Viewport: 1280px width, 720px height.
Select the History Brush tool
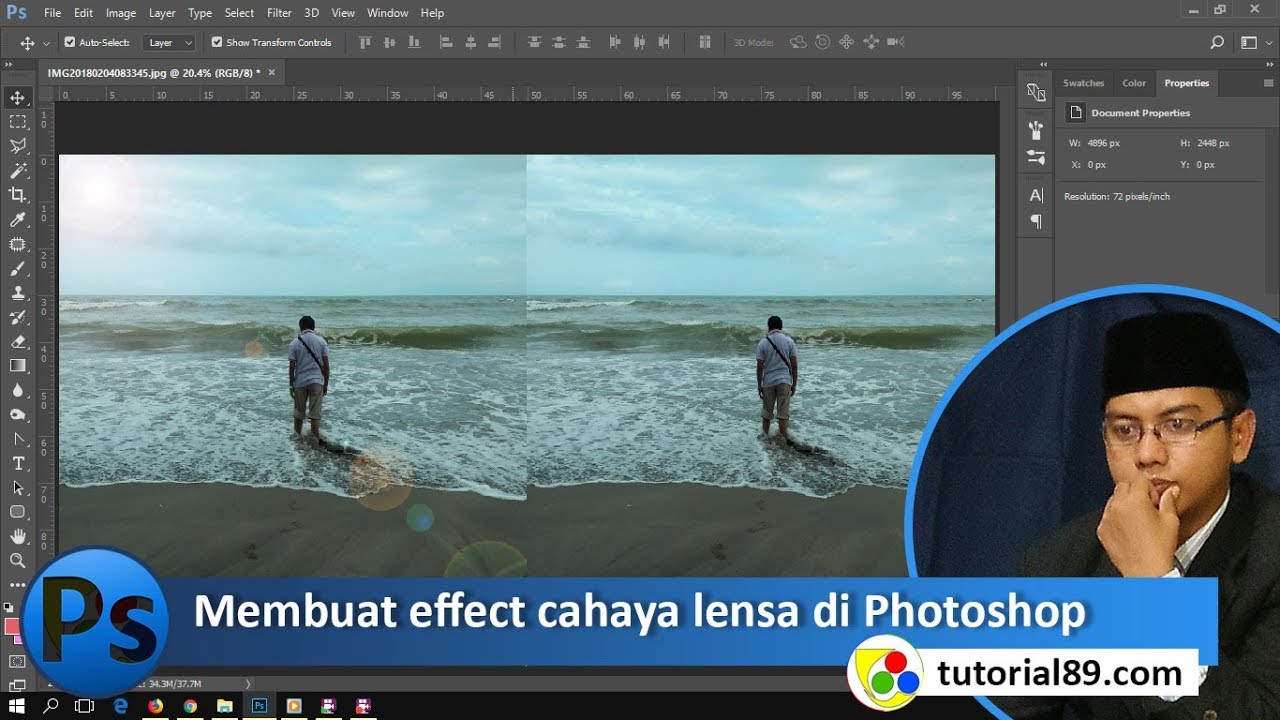coord(18,318)
